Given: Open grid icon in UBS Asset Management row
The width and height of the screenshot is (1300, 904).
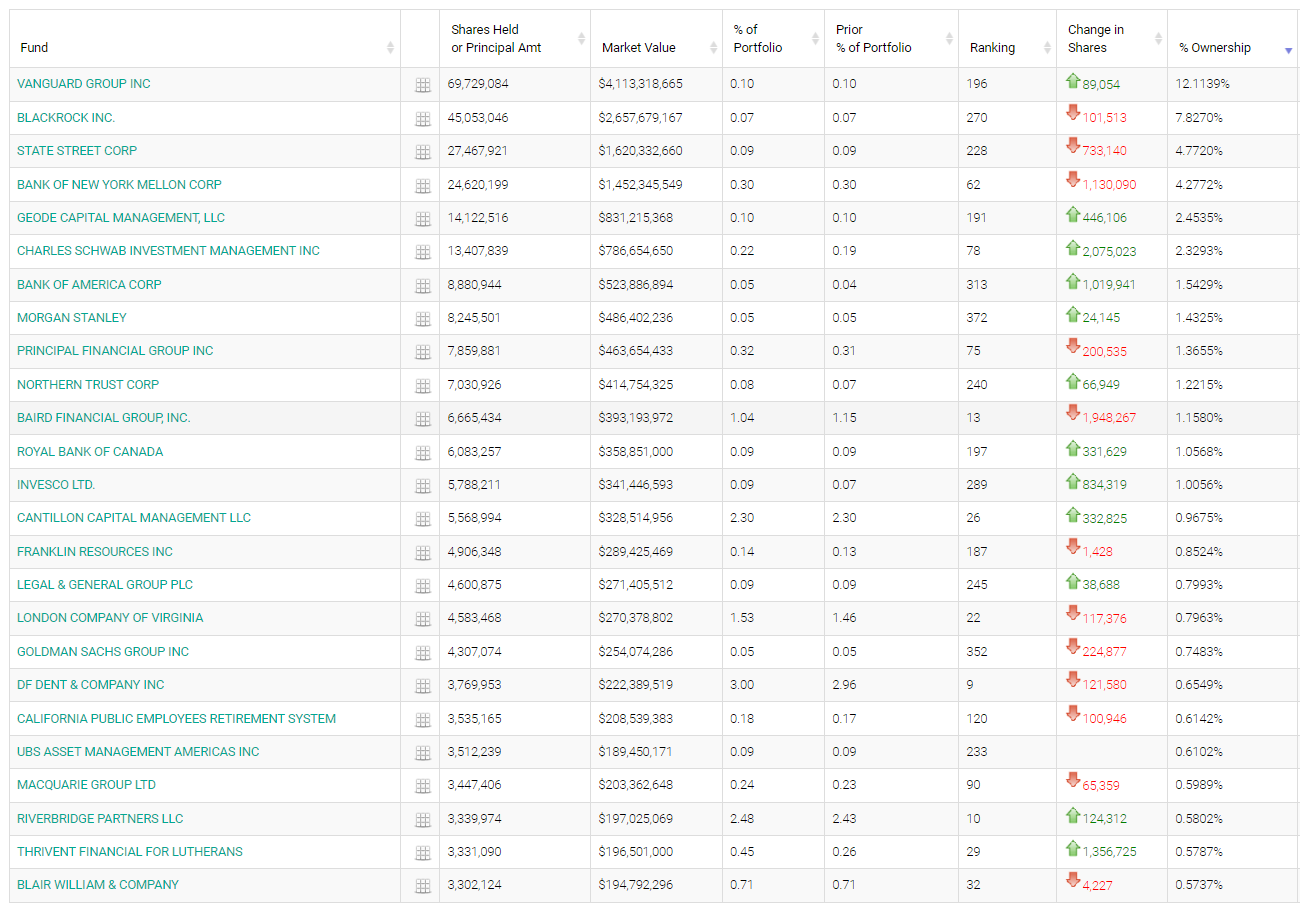Looking at the screenshot, I should coord(423,753).
